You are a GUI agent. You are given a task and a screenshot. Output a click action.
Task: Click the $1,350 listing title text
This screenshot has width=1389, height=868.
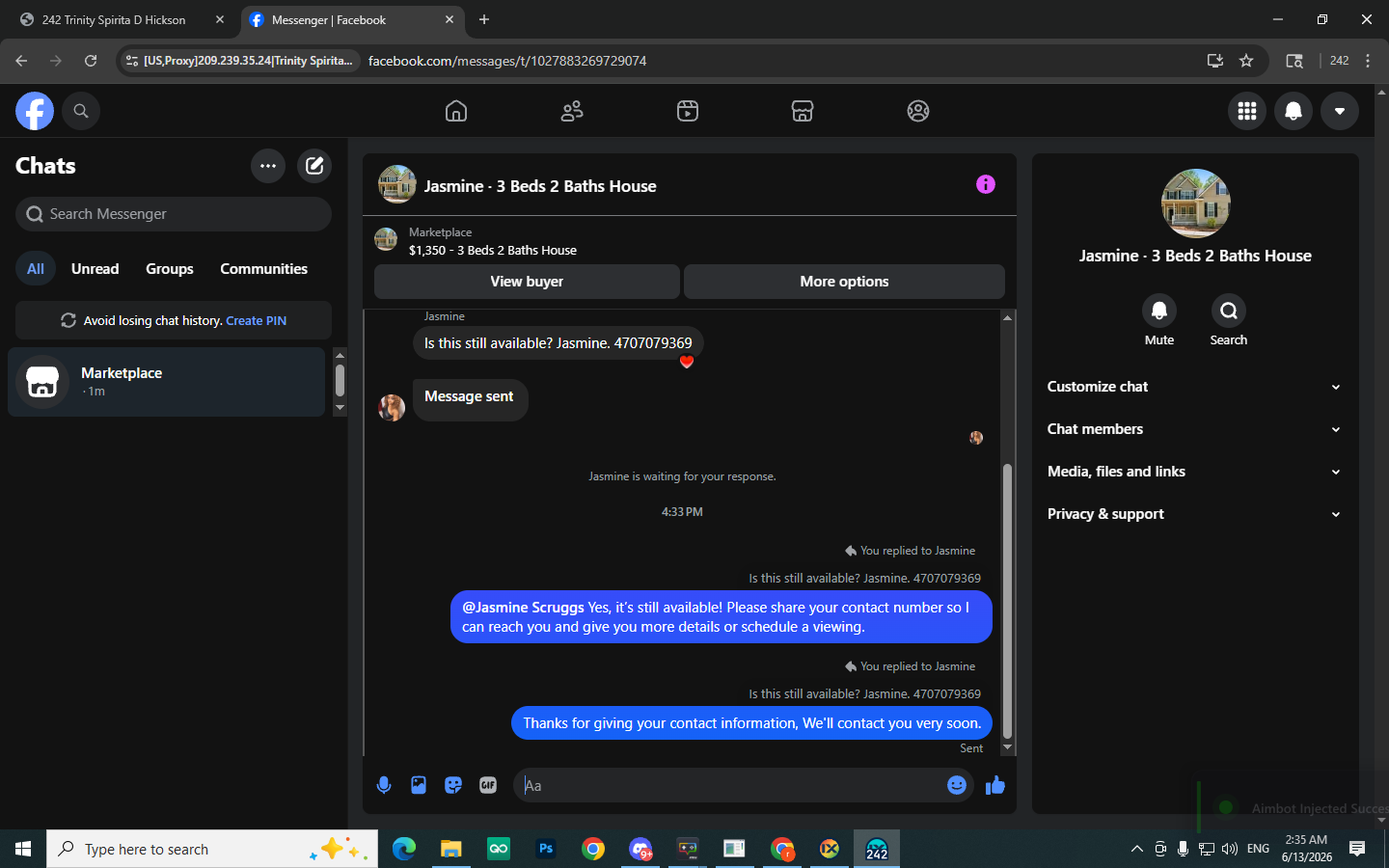493,251
